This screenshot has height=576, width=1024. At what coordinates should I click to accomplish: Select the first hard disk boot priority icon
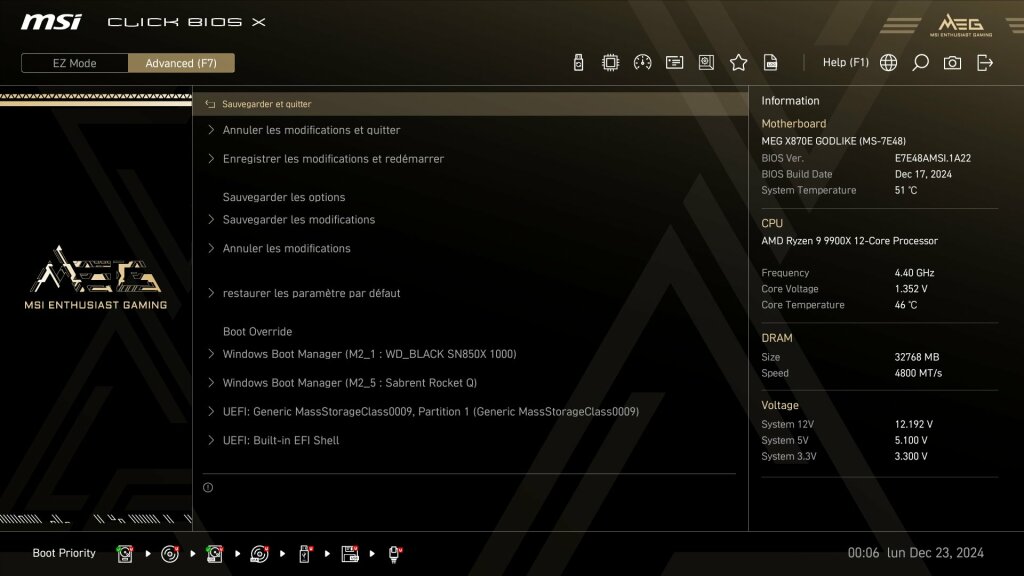(125, 554)
